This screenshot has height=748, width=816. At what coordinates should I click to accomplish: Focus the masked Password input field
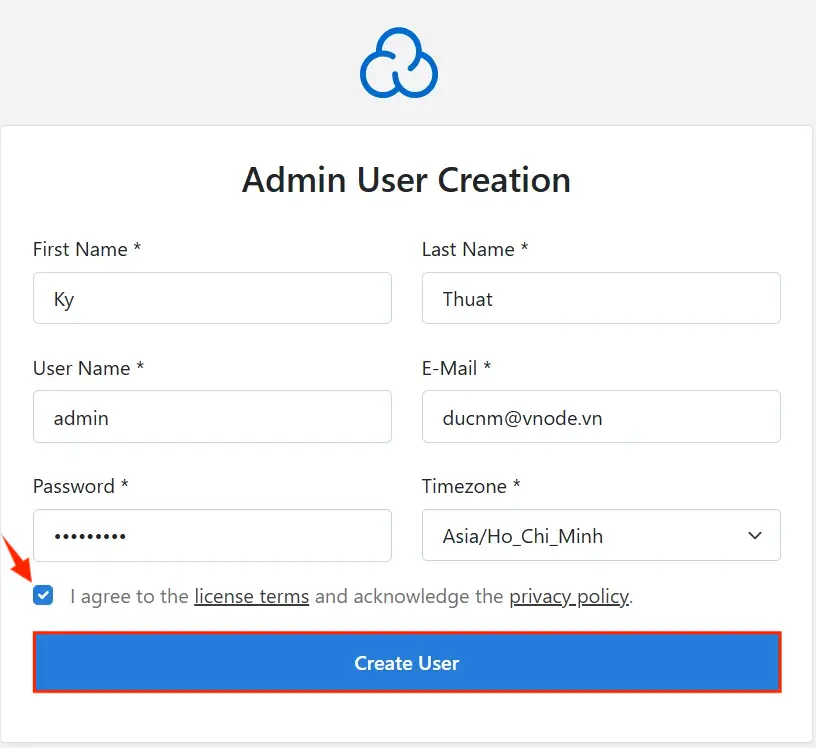point(212,536)
